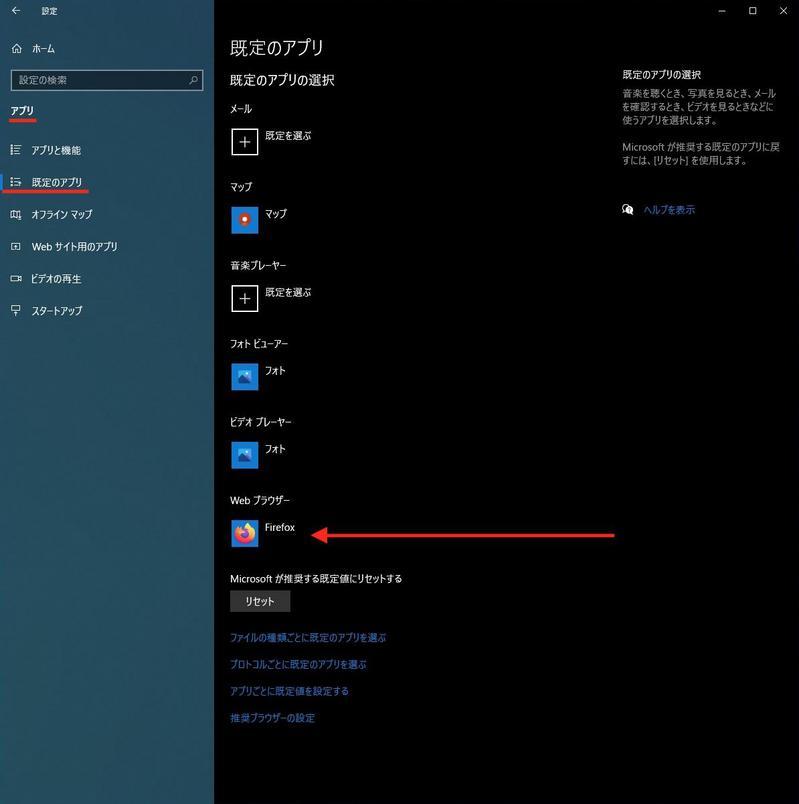Image resolution: width=799 pixels, height=804 pixels.
Task: Click the map icon beside オフライン マップ
Action: coord(16,214)
